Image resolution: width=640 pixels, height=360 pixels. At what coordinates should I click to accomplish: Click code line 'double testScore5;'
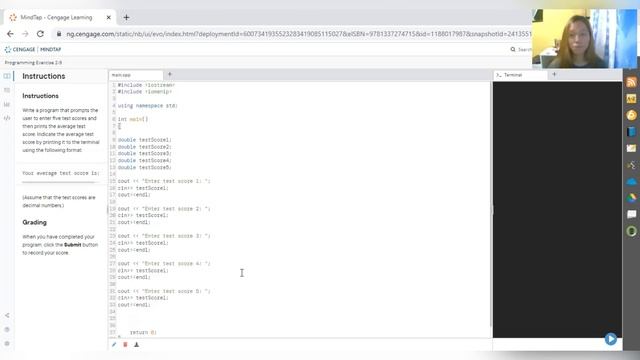click(x=145, y=167)
